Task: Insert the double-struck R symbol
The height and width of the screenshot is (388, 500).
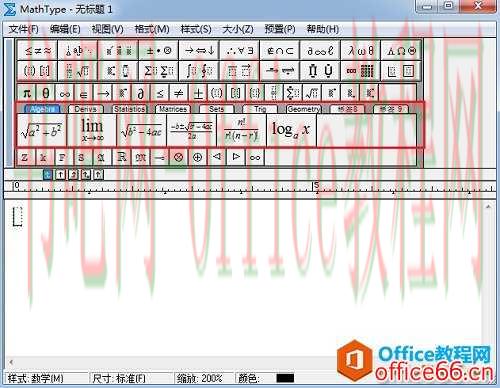Action: [x=121, y=157]
